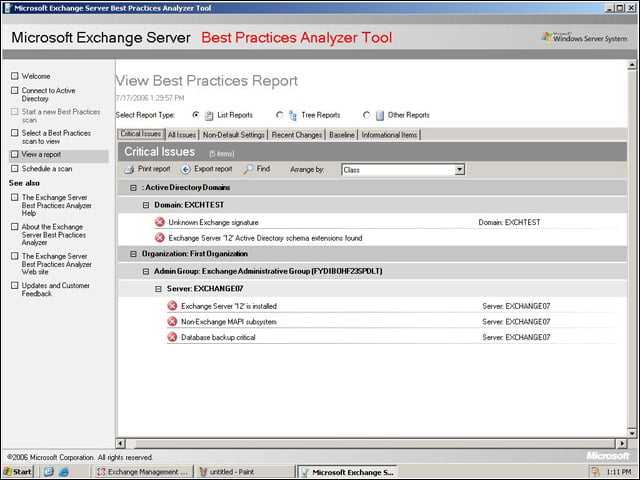Click horizontal scrollbar left arrow

pyautogui.click(x=121, y=443)
